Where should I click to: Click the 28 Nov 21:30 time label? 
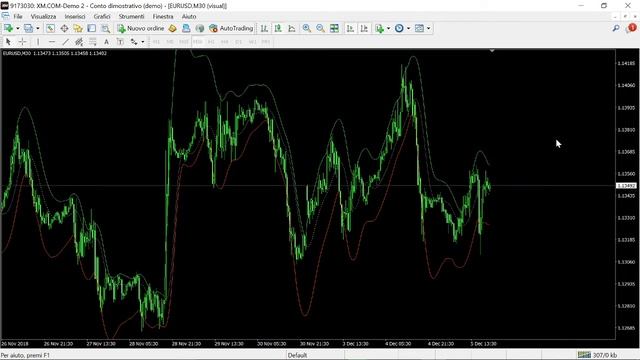coord(186,344)
